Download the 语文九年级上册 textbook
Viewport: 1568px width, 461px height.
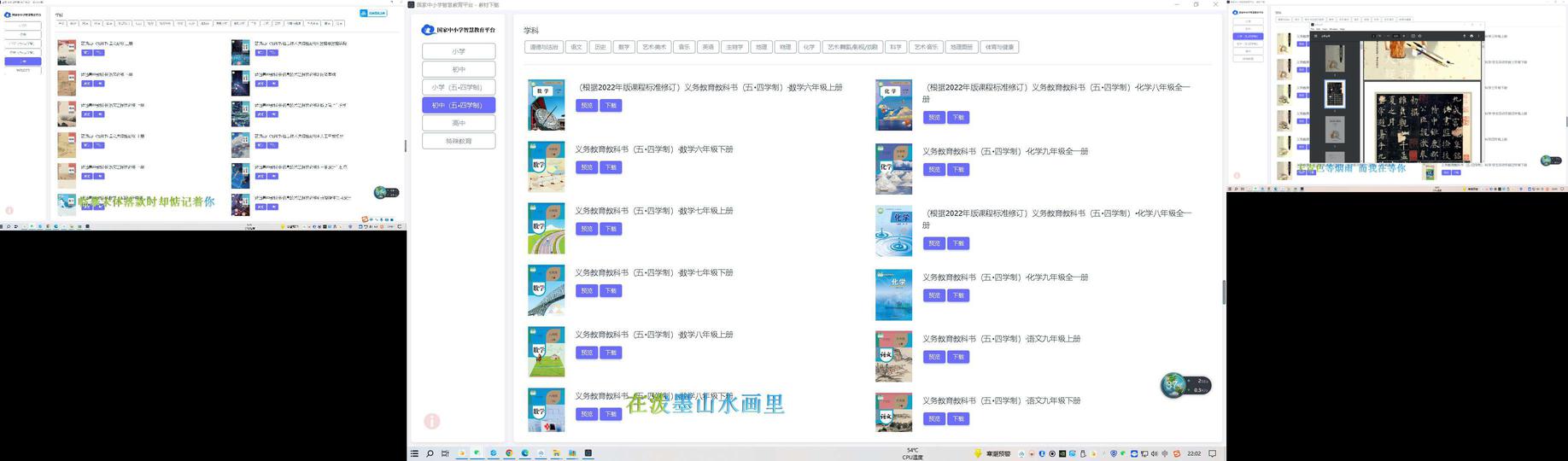[958, 357]
